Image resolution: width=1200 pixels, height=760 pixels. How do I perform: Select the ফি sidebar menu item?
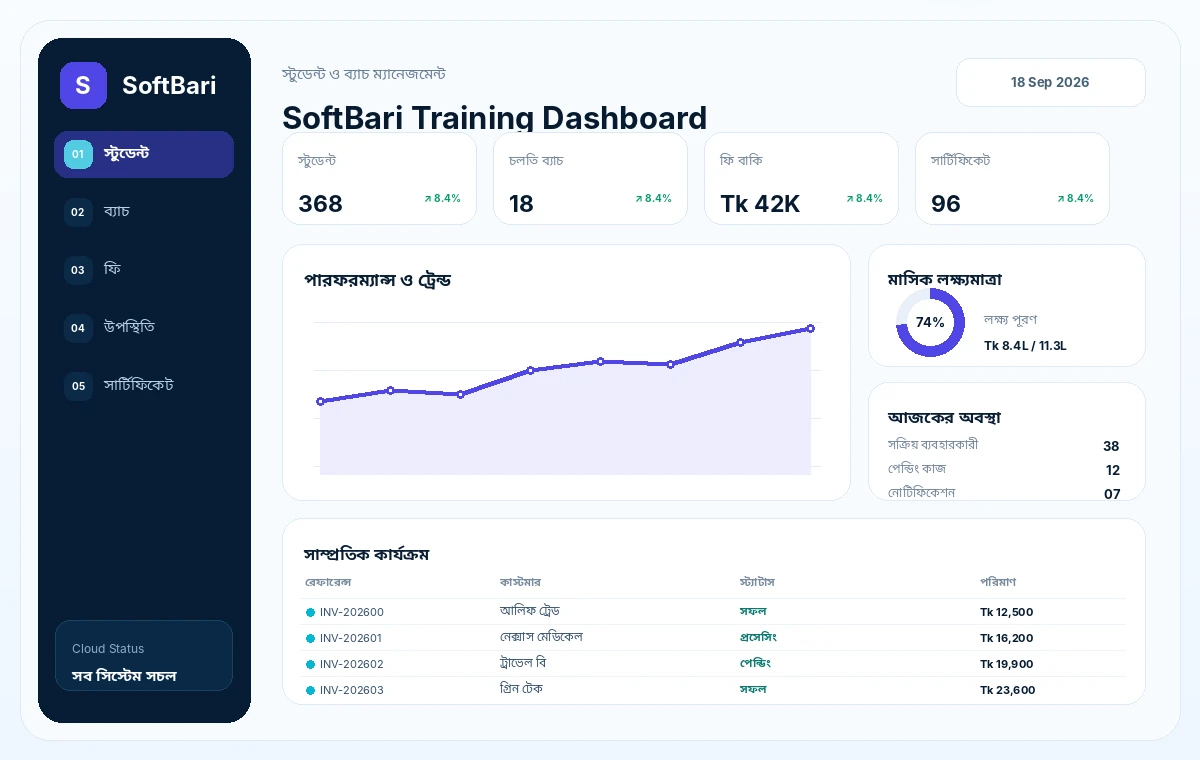[144, 270]
